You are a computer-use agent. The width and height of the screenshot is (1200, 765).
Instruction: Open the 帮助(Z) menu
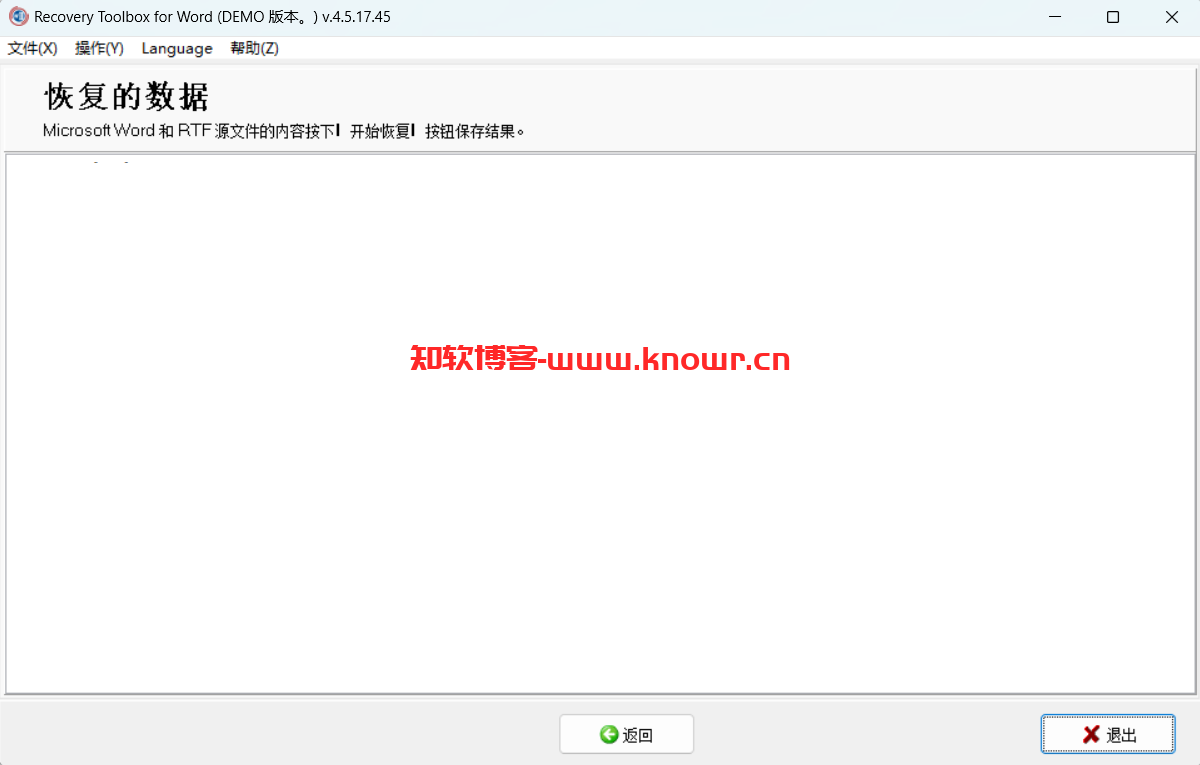[254, 48]
